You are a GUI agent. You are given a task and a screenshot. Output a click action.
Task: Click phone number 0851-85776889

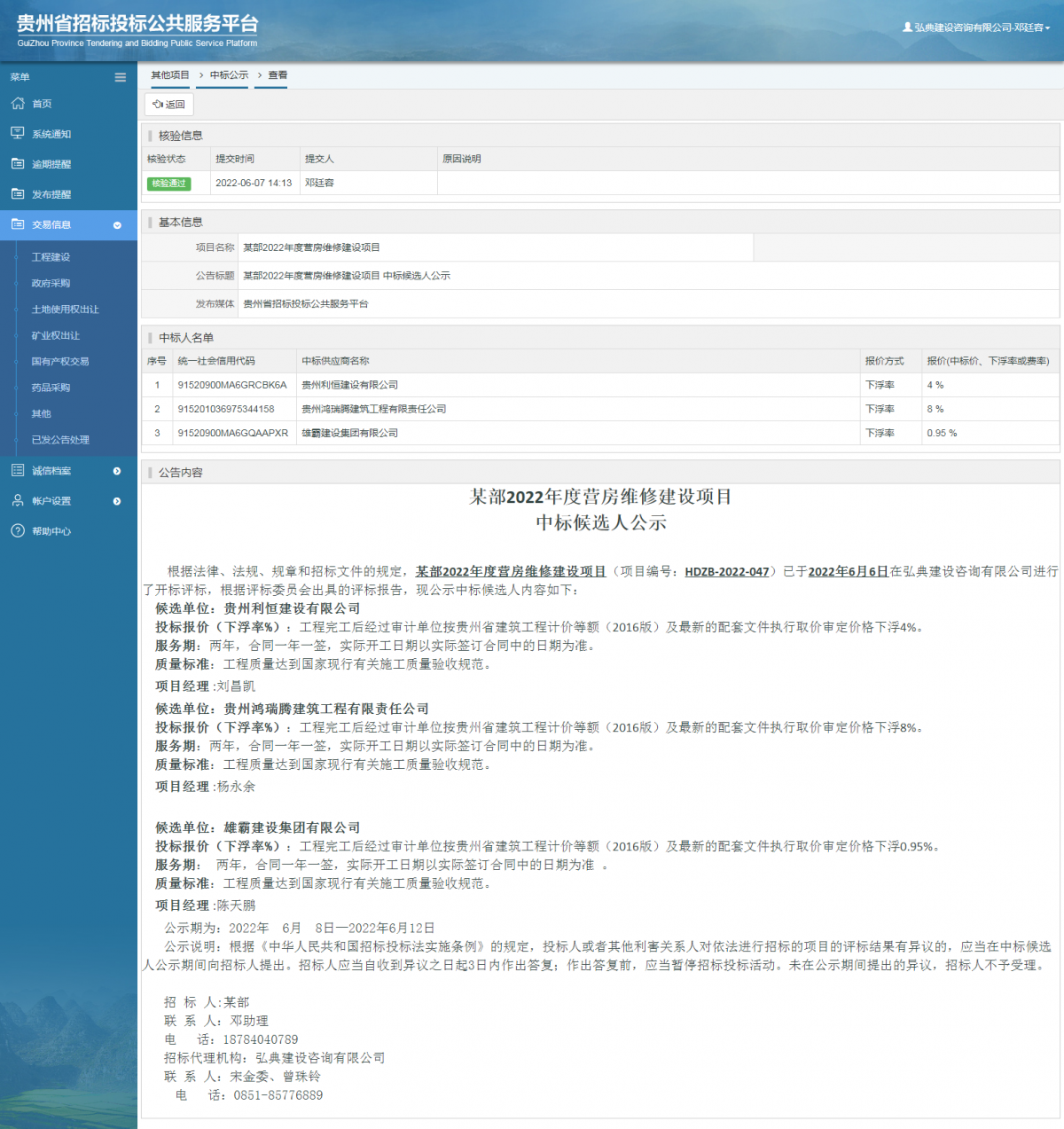(278, 1095)
